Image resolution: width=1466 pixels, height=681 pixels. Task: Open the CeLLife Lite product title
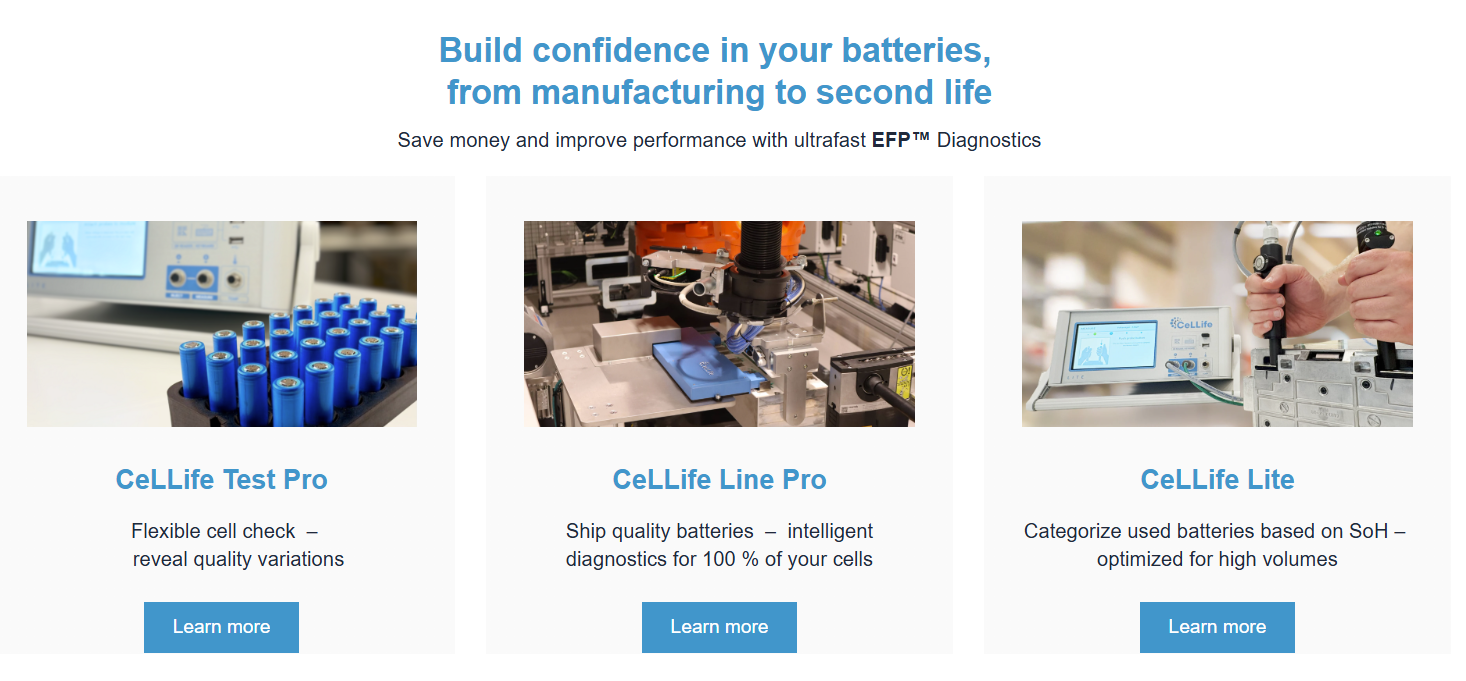(1217, 479)
